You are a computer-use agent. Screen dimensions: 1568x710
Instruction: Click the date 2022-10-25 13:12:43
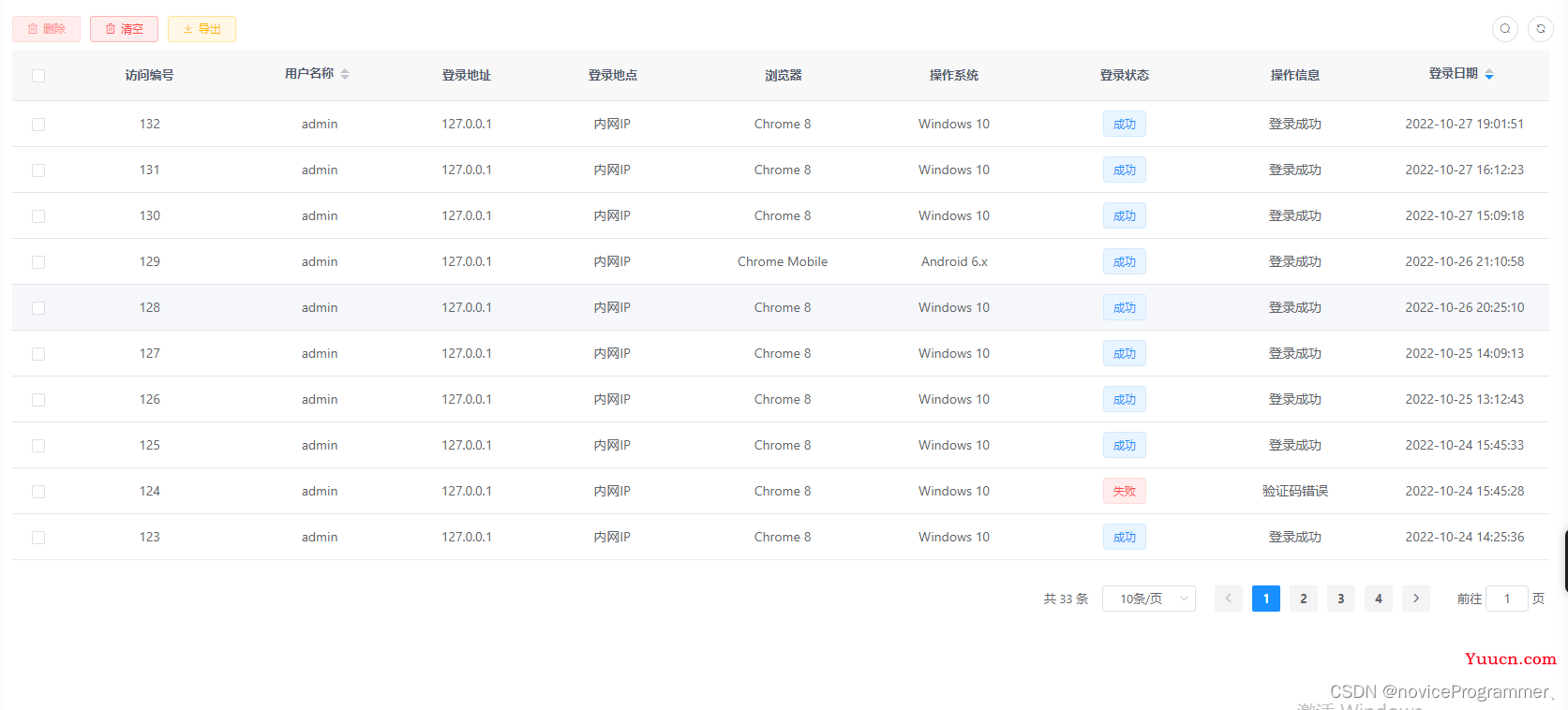click(1465, 399)
